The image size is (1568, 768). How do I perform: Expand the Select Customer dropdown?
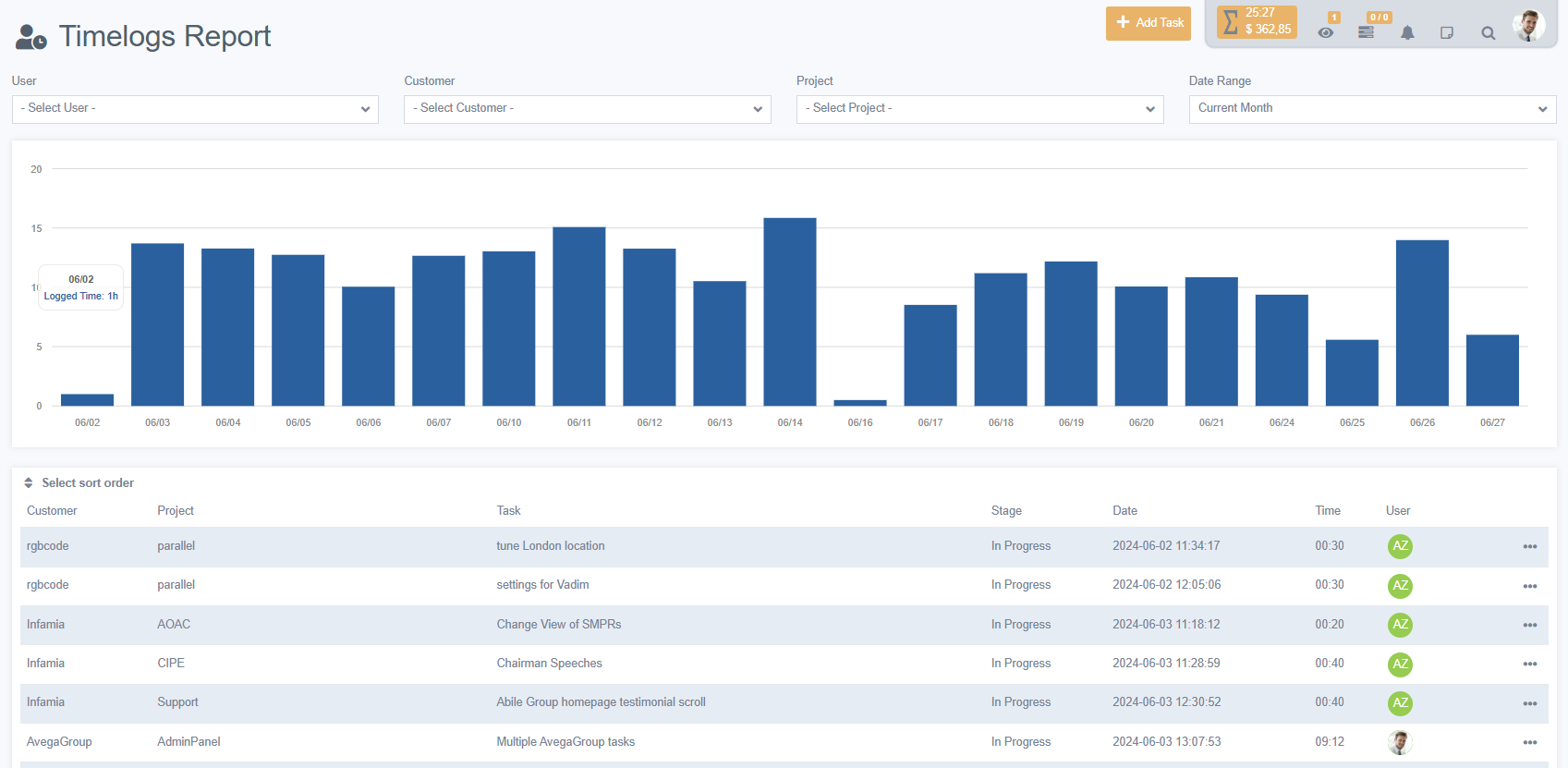coord(587,109)
